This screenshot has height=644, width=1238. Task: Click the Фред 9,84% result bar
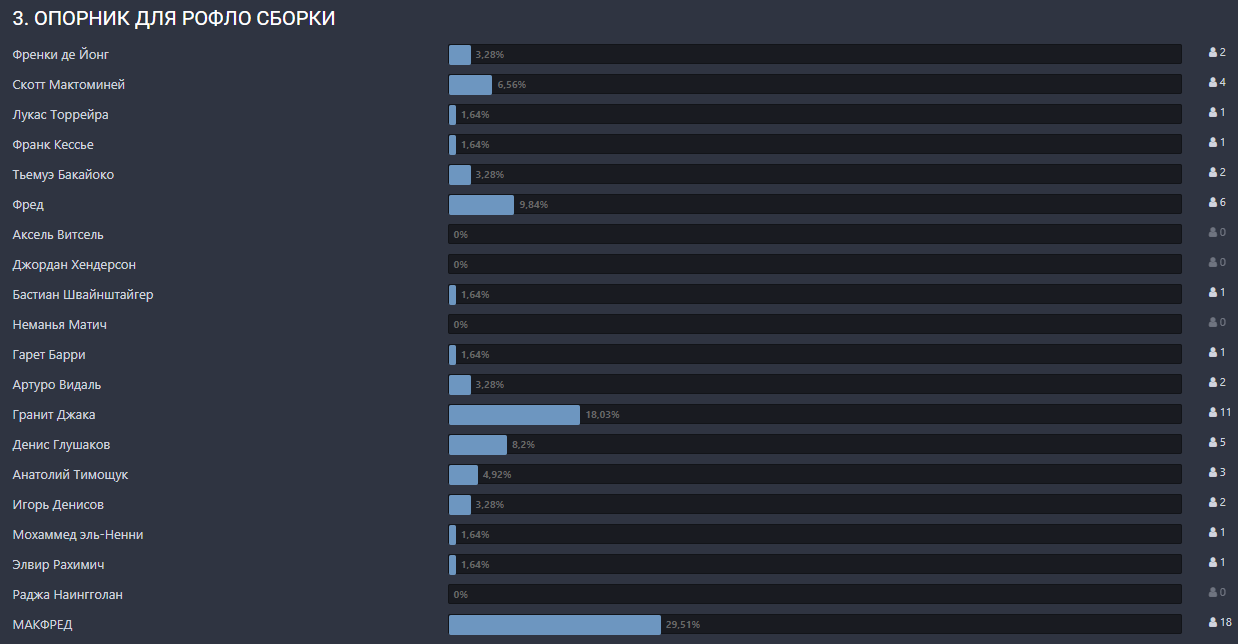[481, 205]
